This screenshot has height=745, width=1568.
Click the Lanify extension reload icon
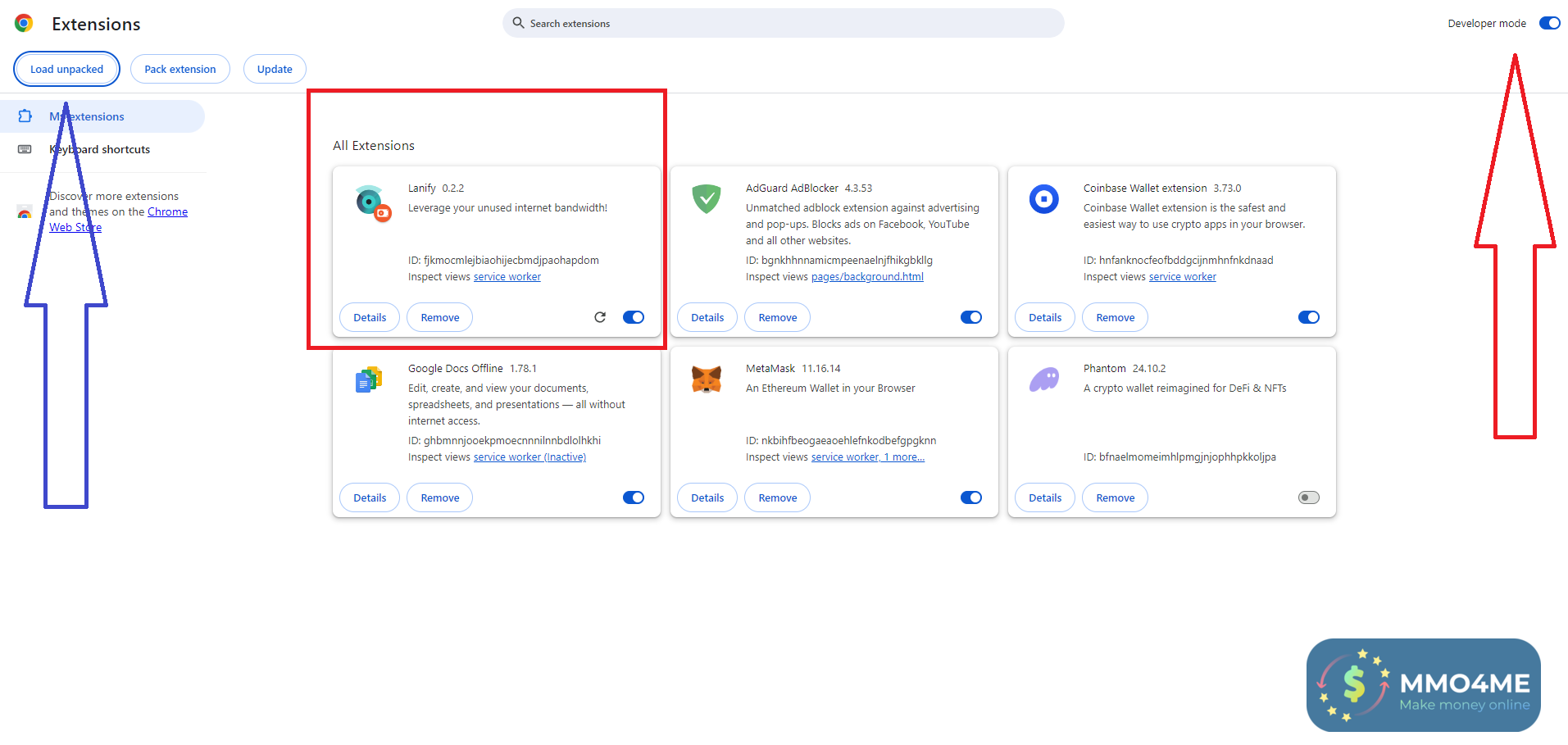(x=600, y=317)
